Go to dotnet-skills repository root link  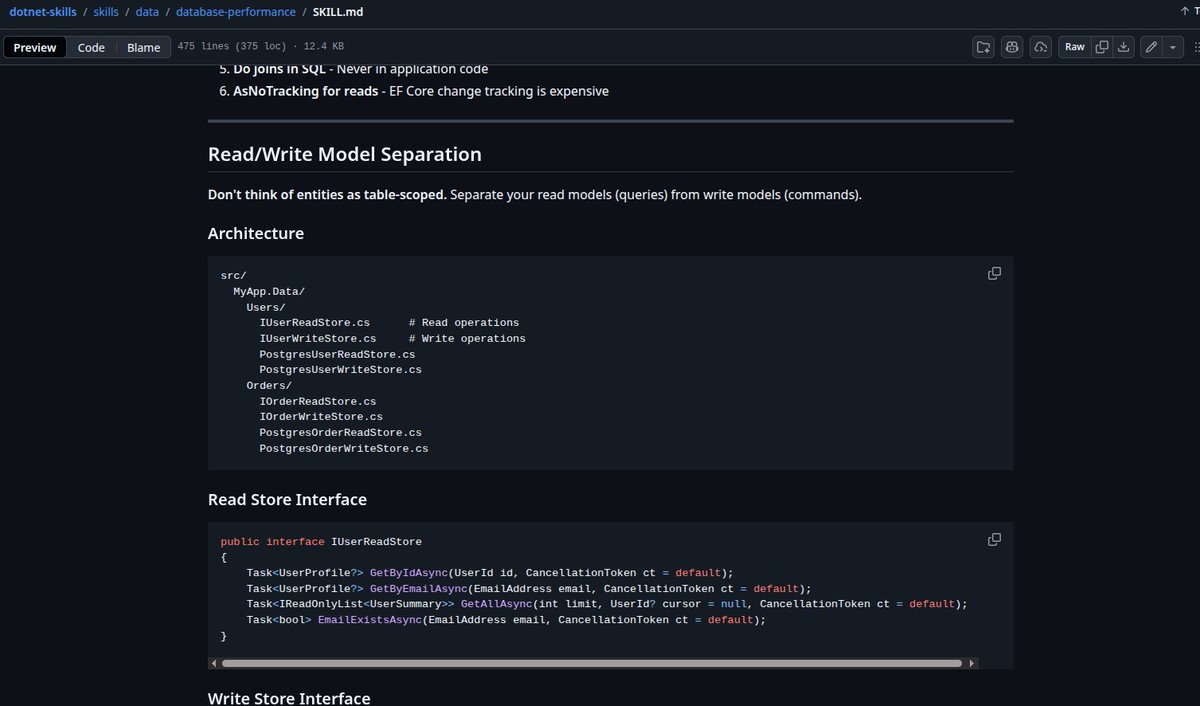[x=43, y=12]
